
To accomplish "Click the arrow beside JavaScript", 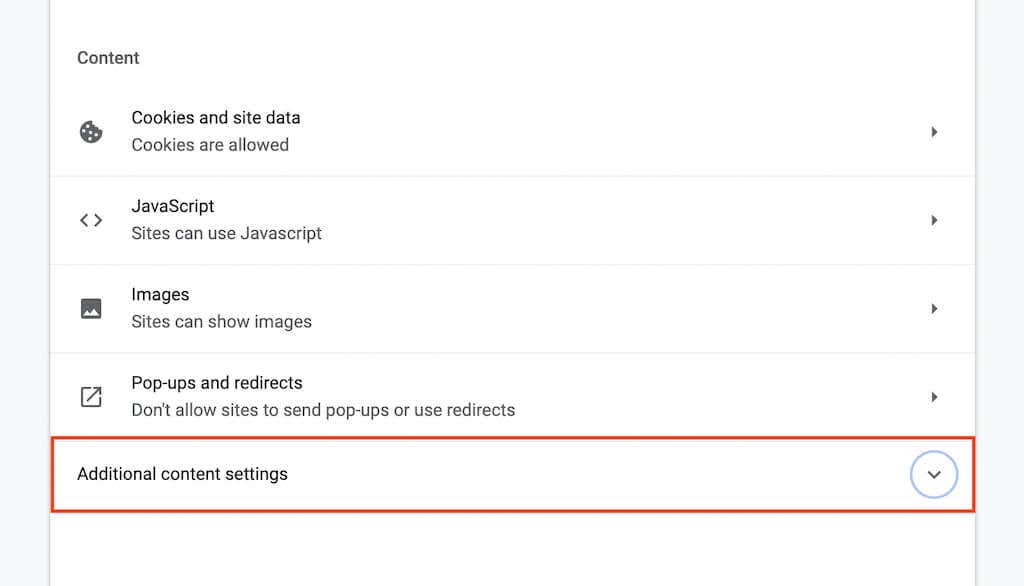I will tap(934, 220).
